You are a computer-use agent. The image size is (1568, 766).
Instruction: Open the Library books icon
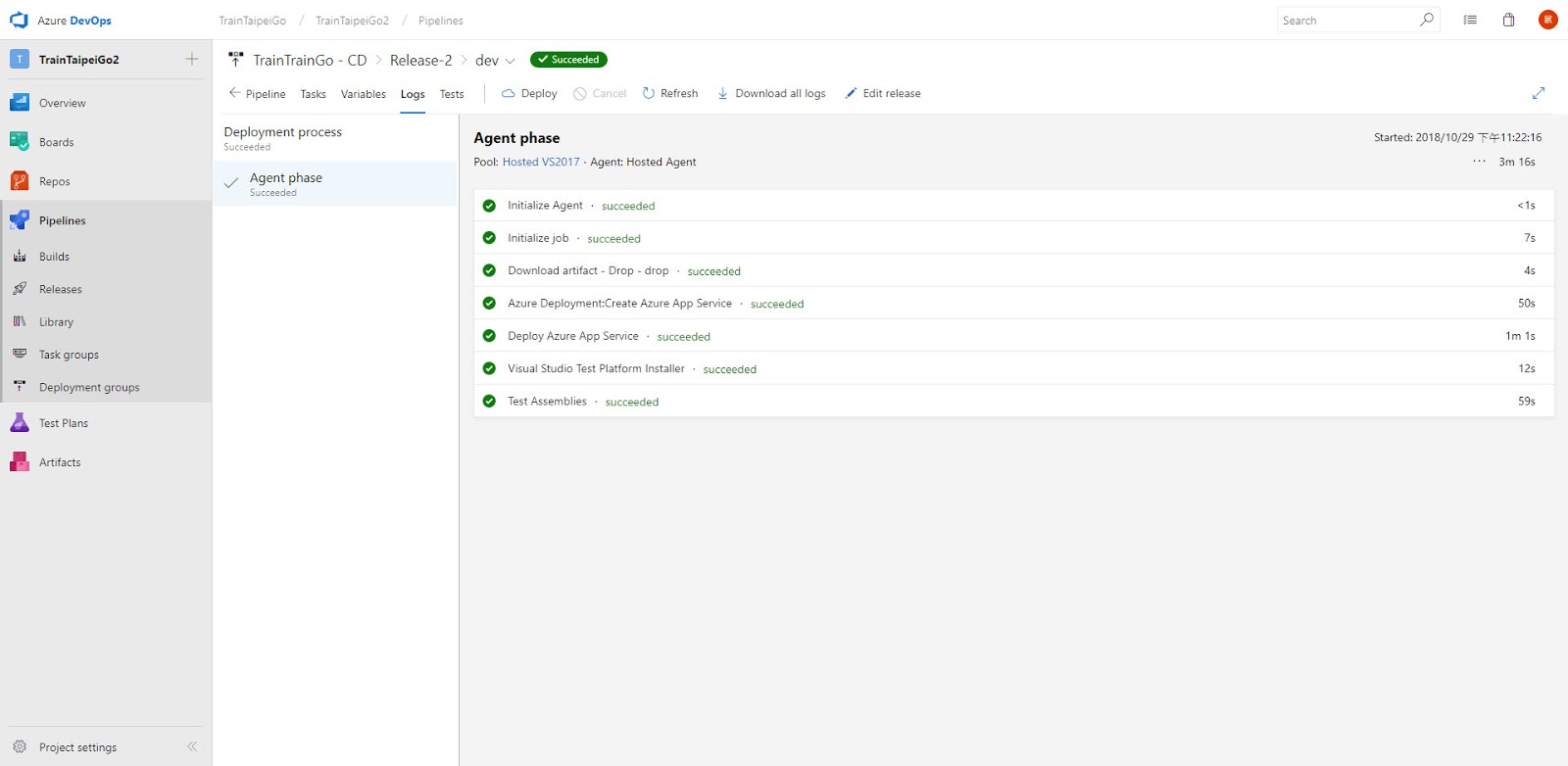point(20,321)
